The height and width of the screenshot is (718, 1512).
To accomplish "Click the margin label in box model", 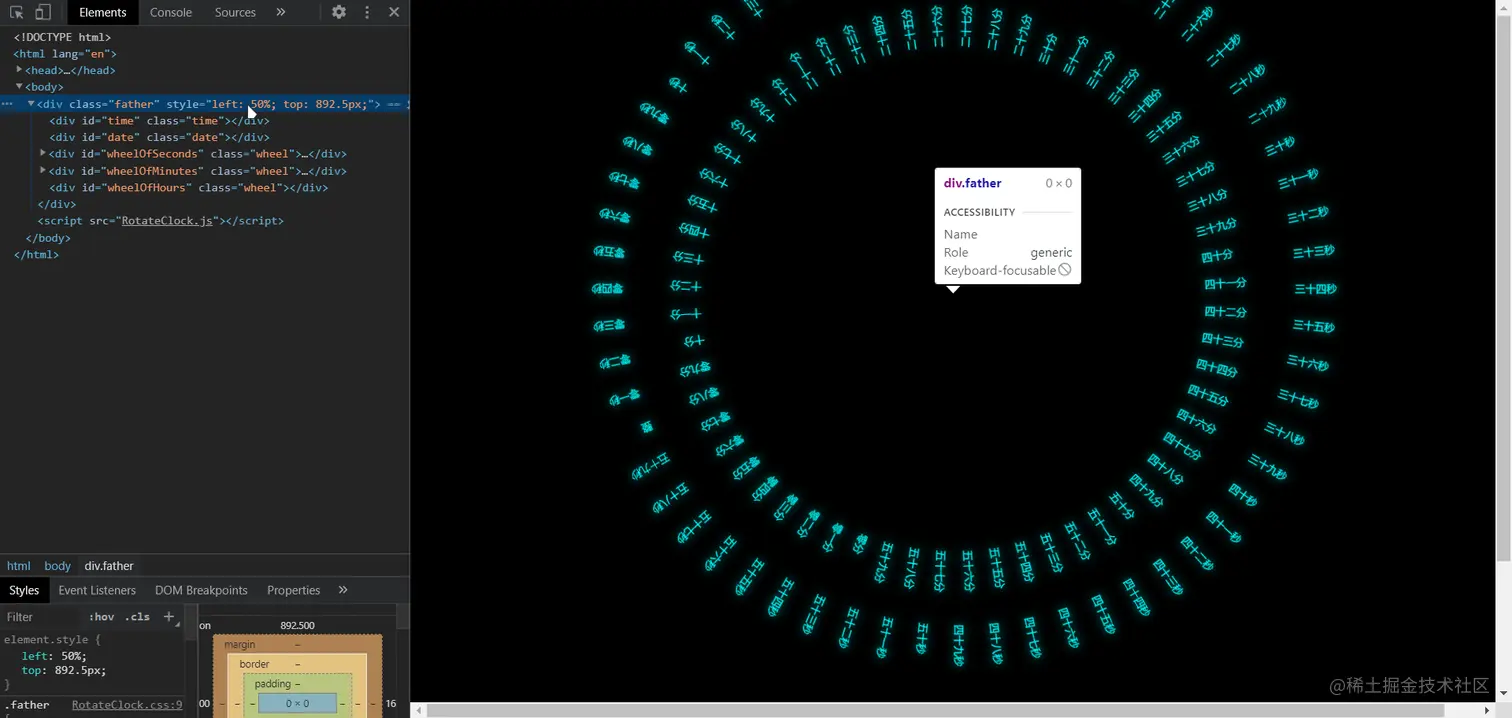I will [239, 645].
